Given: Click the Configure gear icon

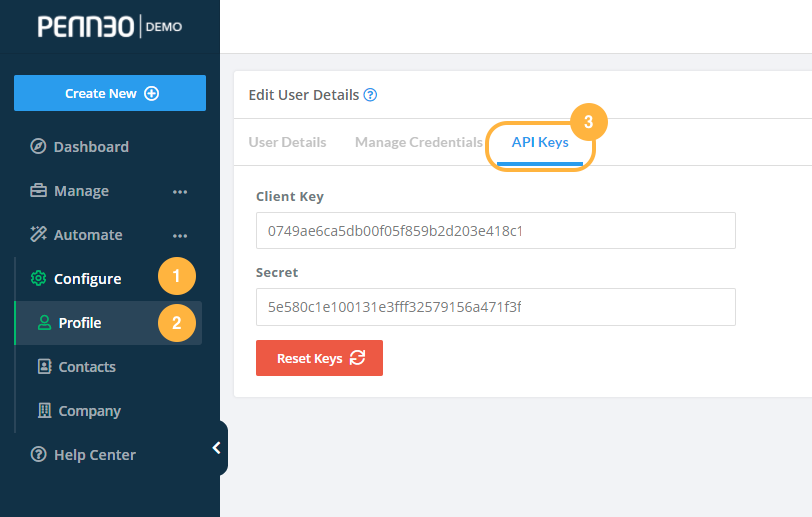Looking at the screenshot, I should 38,279.
